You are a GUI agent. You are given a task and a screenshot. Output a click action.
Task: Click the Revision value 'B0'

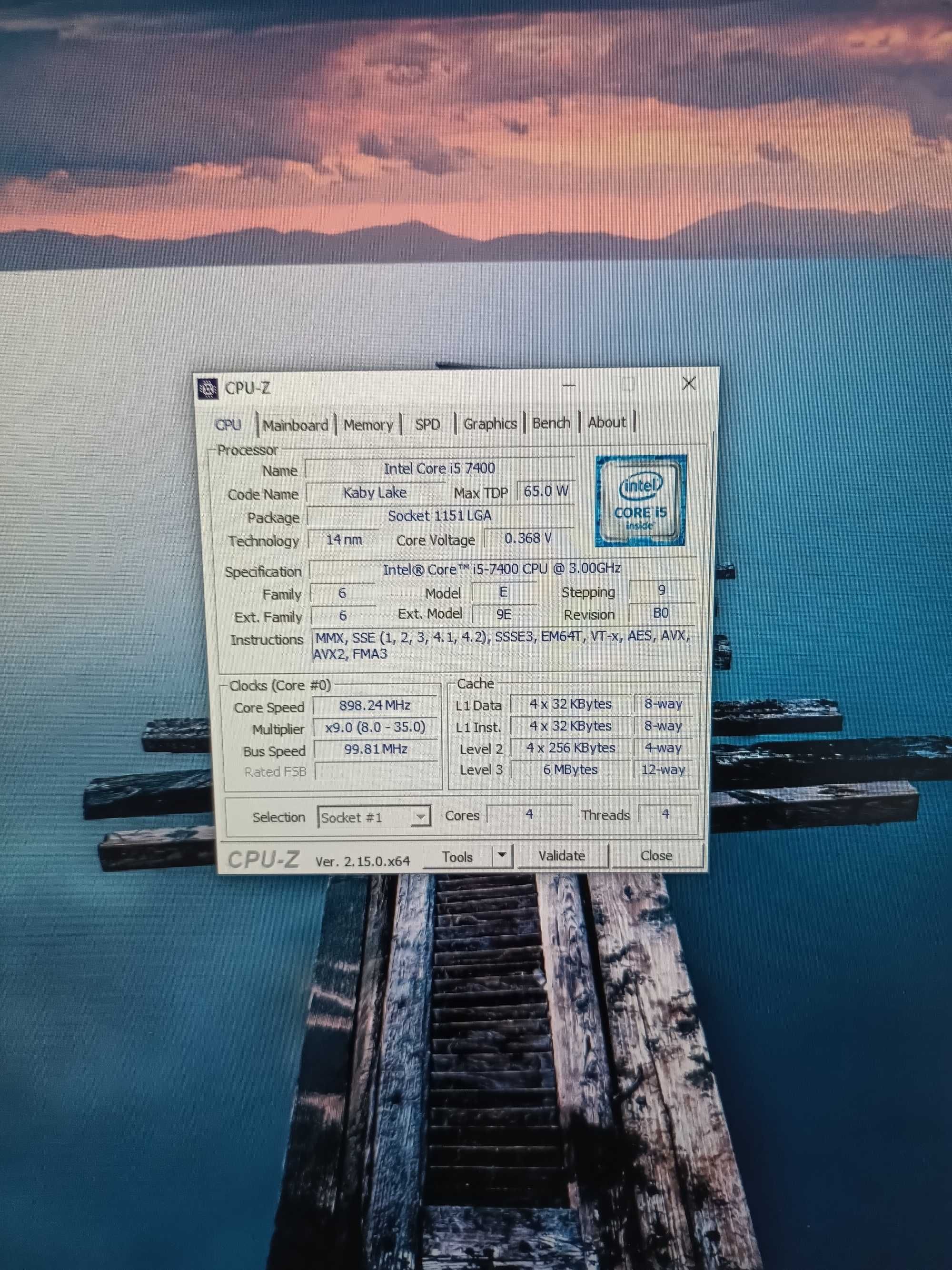[661, 613]
